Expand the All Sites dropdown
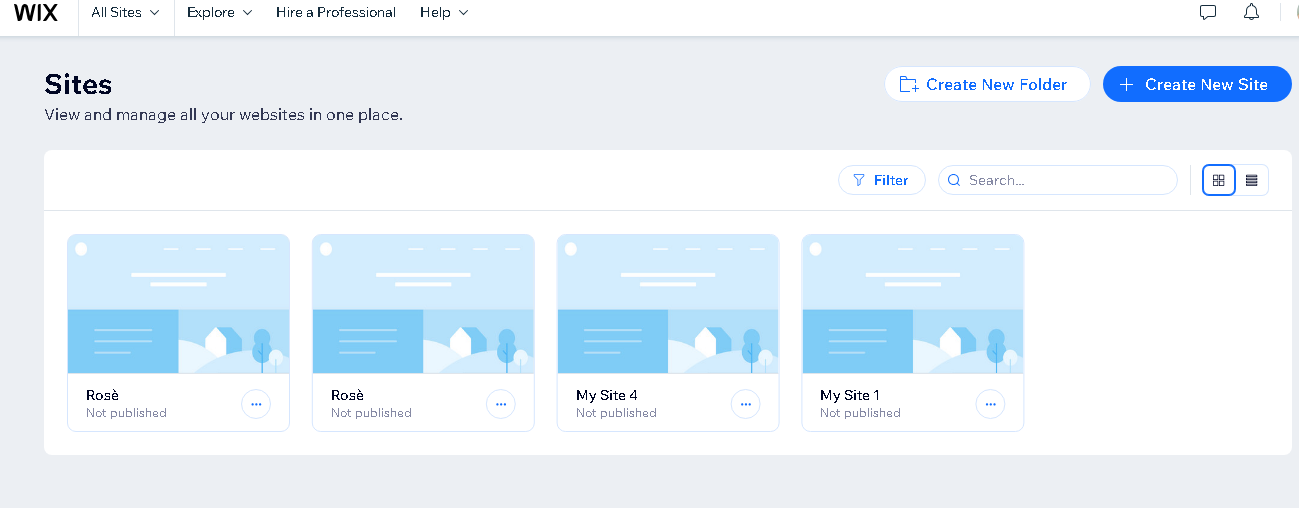 pos(125,13)
